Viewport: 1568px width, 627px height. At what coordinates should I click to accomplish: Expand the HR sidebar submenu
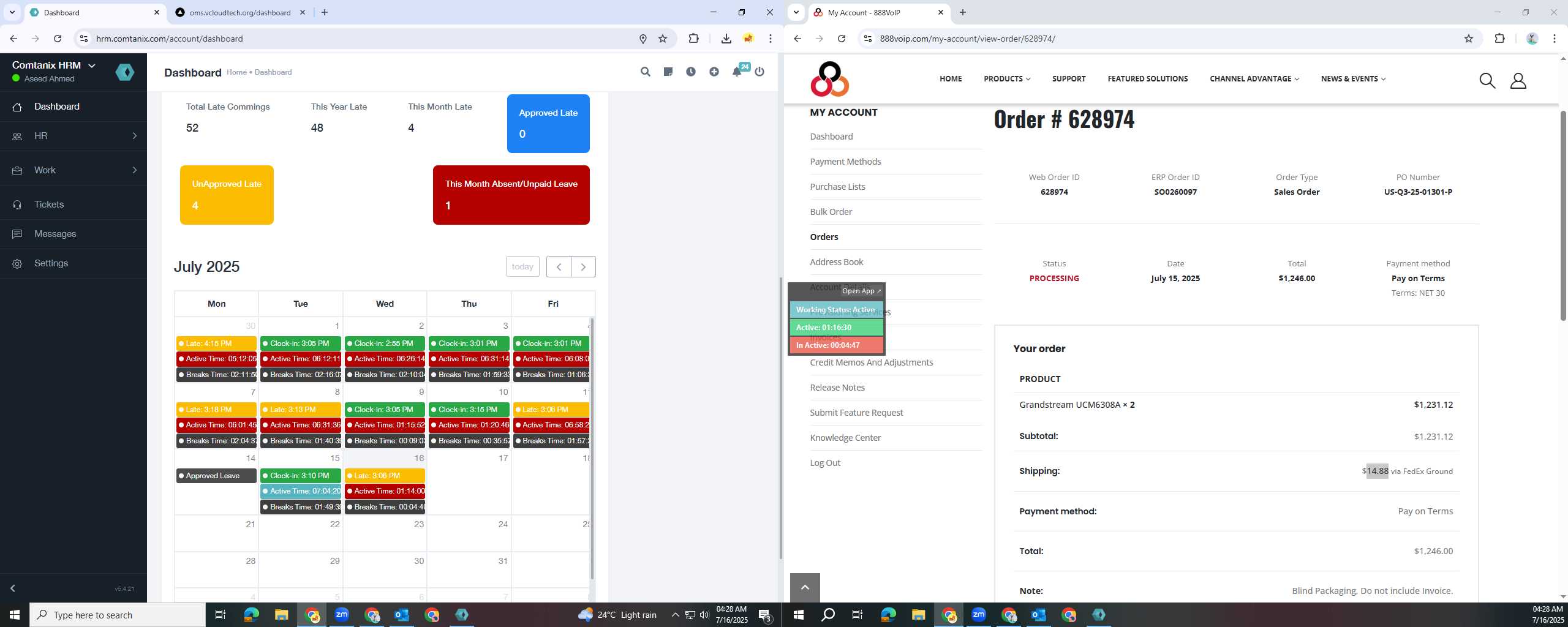(x=135, y=136)
